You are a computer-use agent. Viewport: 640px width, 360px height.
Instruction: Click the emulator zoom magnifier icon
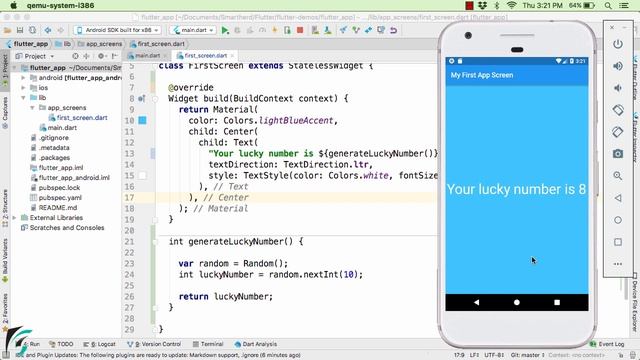[x=618, y=176]
